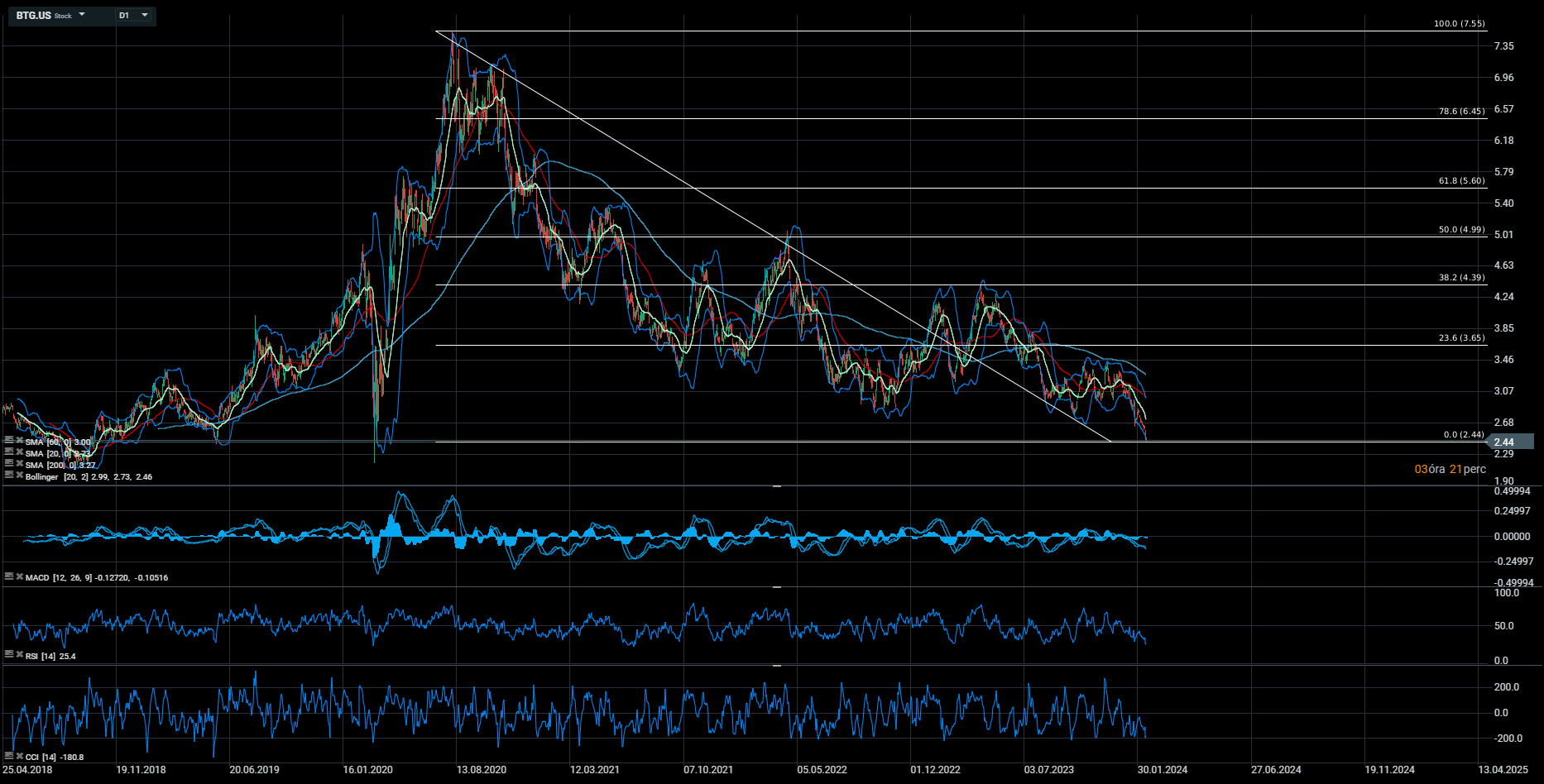Remove the CCI indicator panel
This screenshot has width=1544, height=784.
[x=19, y=756]
